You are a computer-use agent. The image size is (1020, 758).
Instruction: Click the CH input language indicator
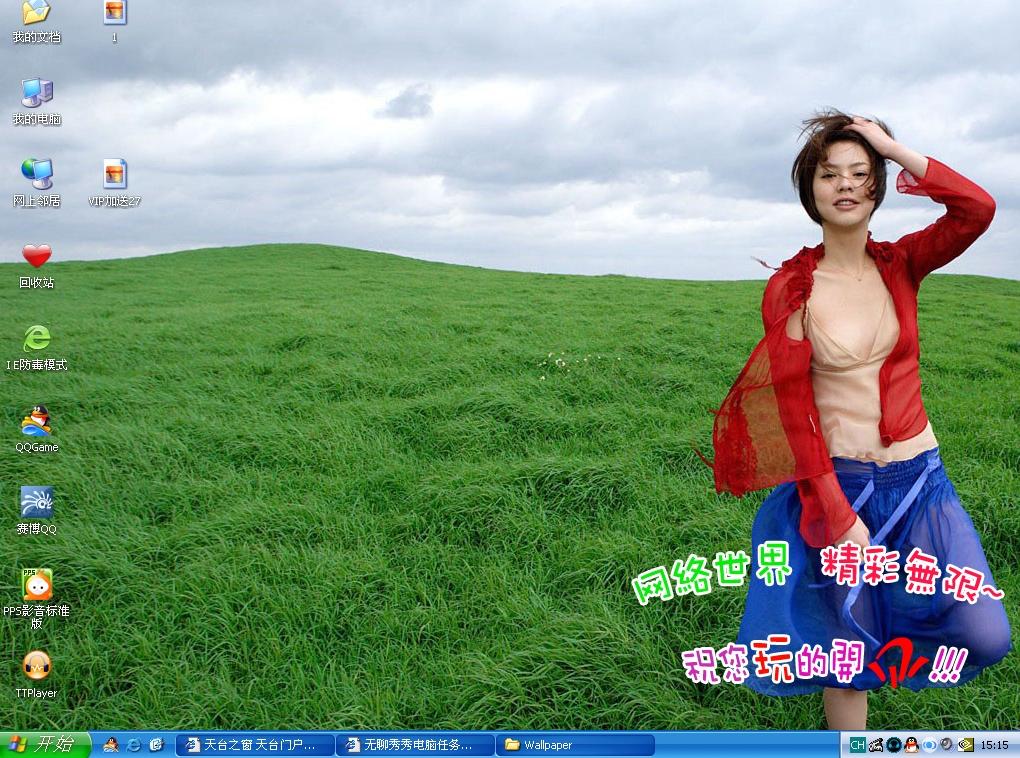(x=857, y=745)
